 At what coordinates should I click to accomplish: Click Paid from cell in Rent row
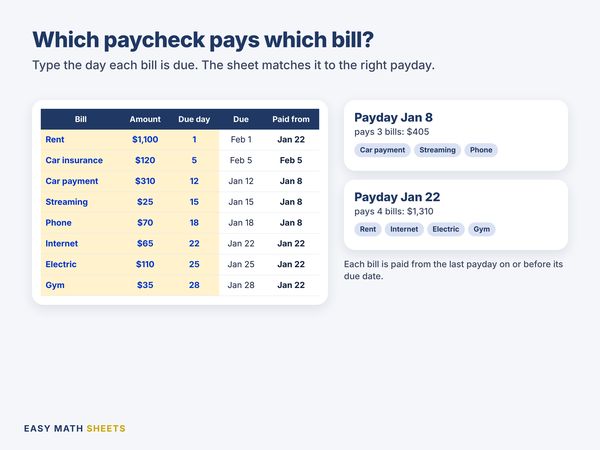[291, 140]
